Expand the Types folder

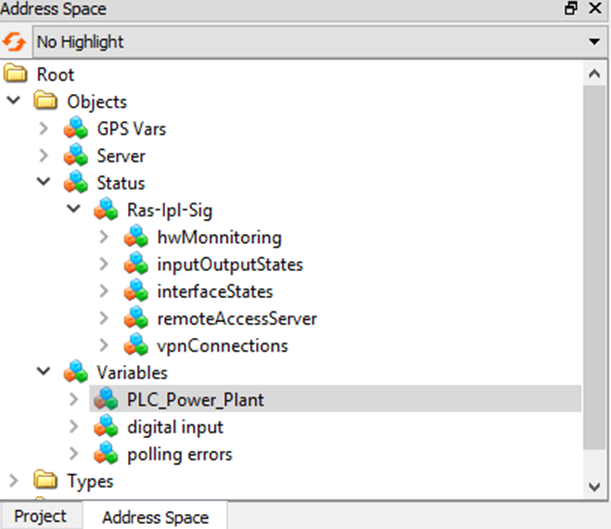15,481
